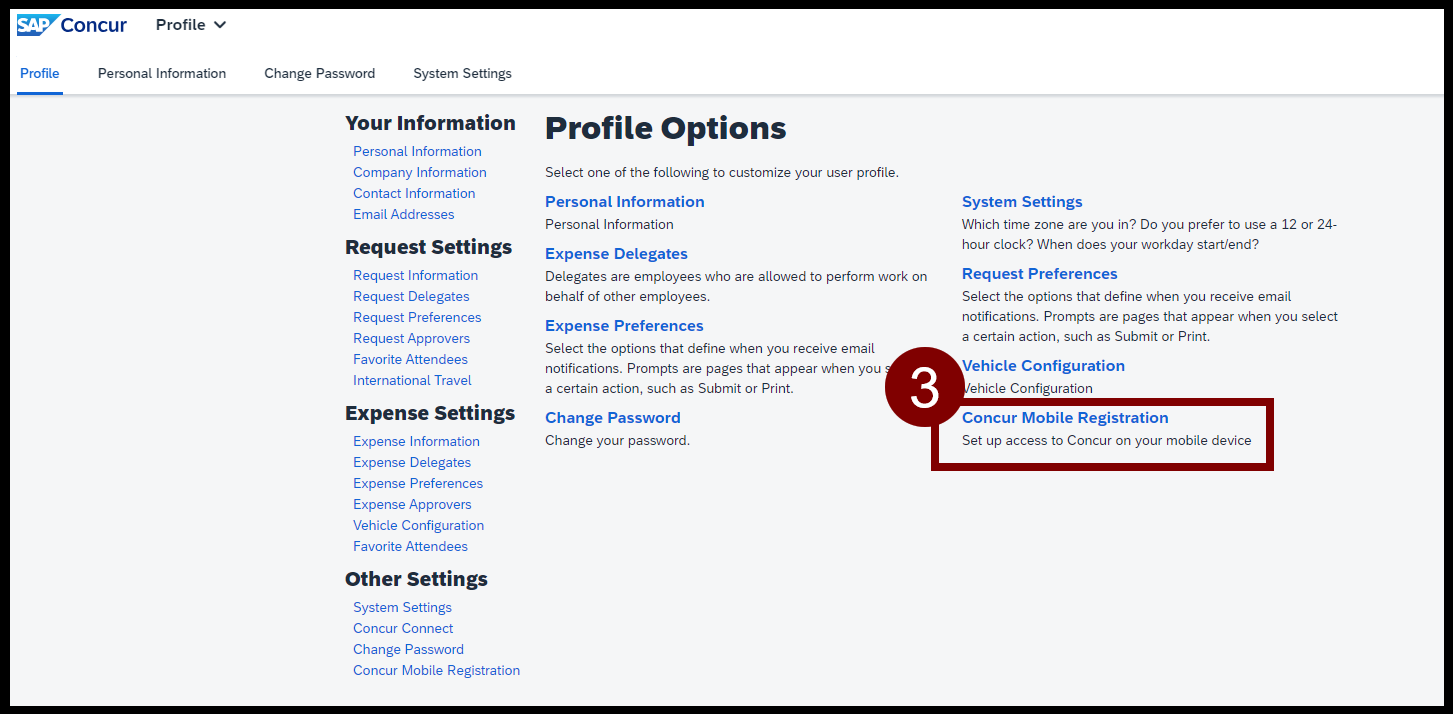The height and width of the screenshot is (714, 1453).
Task: Open Concur Mobile Registration heading in Profile Options
Action: [1065, 418]
